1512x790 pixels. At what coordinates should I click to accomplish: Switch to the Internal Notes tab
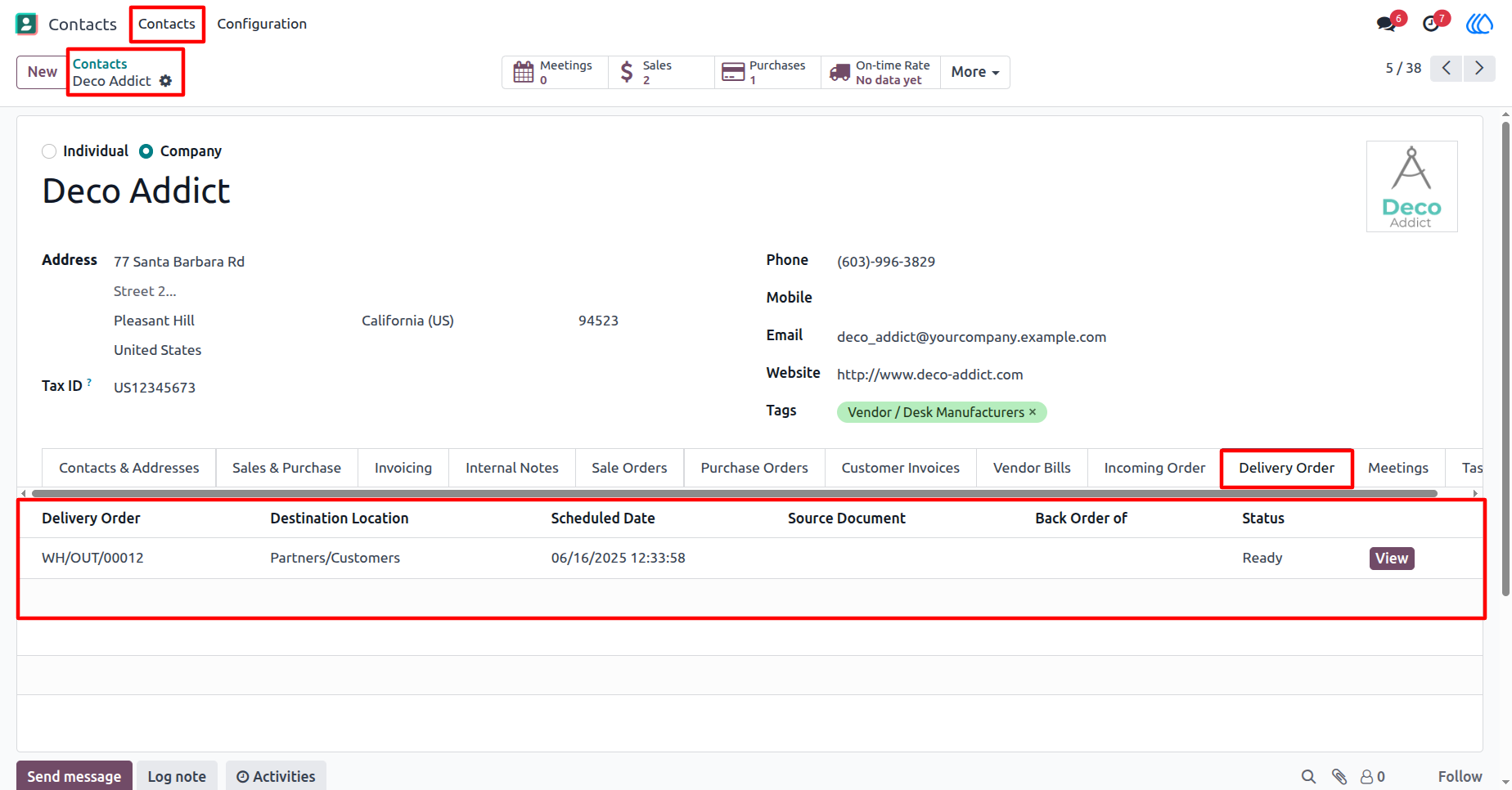[512, 468]
